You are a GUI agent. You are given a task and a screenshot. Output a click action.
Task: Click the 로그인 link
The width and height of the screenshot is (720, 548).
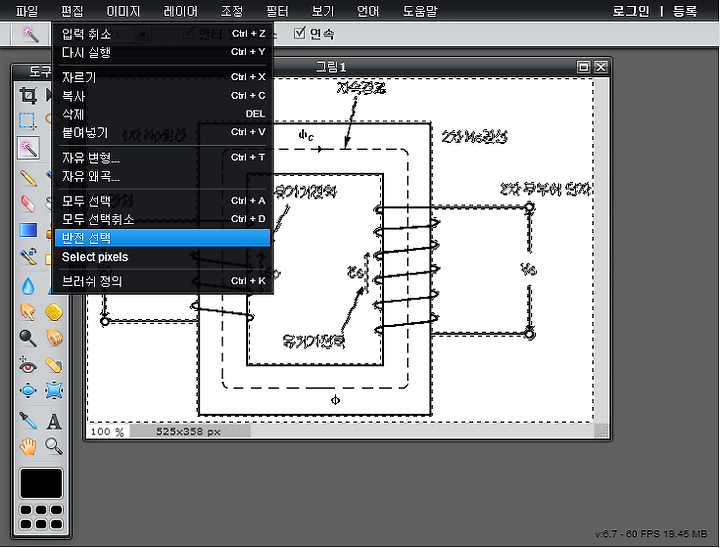click(631, 11)
